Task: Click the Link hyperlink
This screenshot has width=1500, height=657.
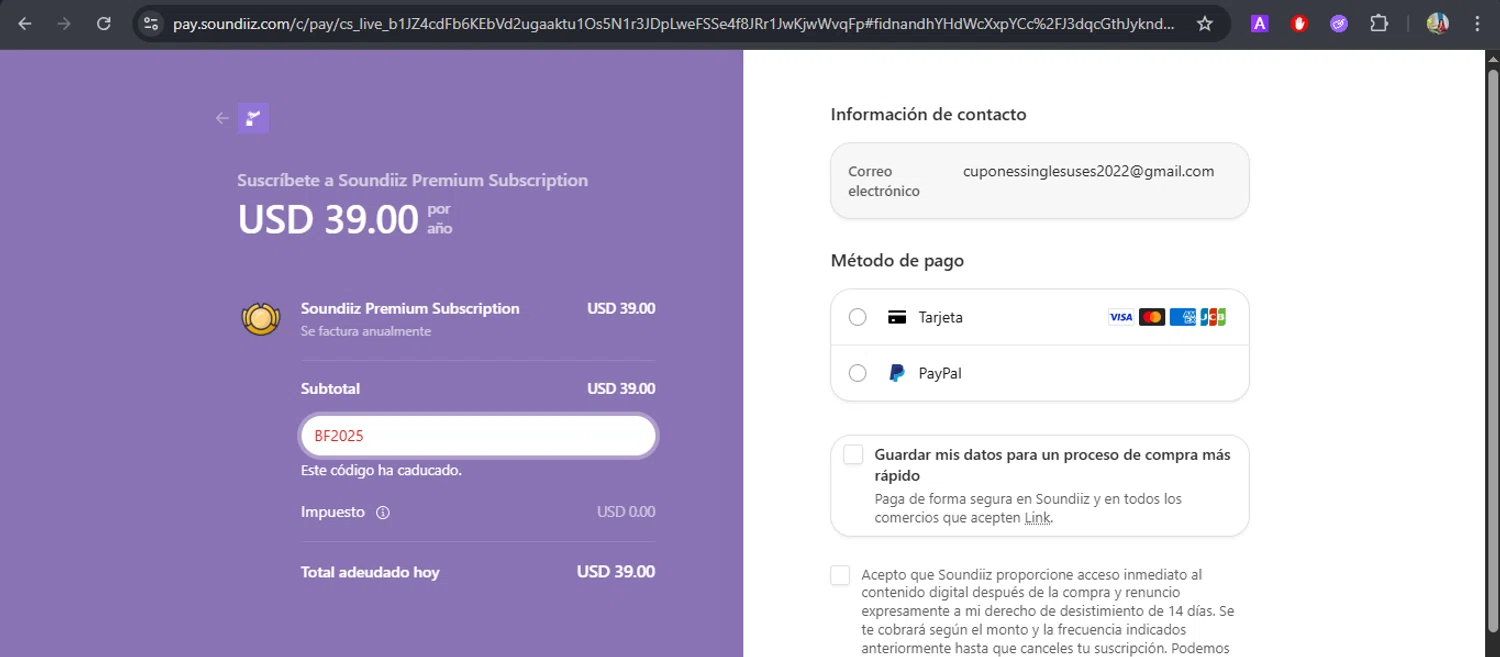Action: click(x=1037, y=518)
